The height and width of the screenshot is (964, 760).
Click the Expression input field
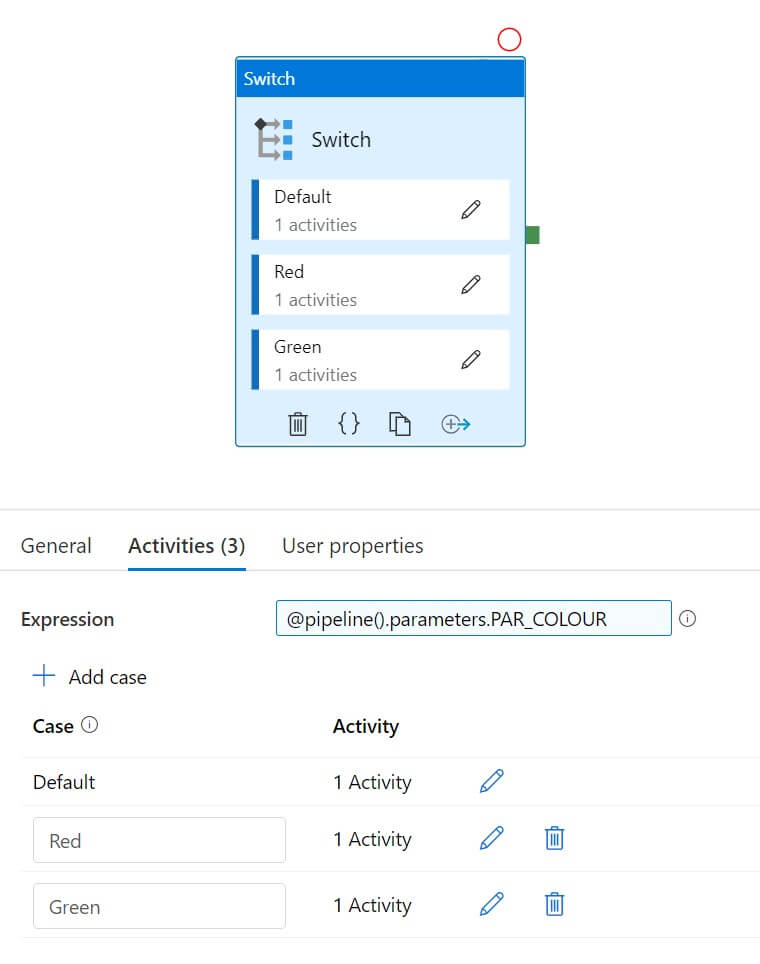click(473, 619)
